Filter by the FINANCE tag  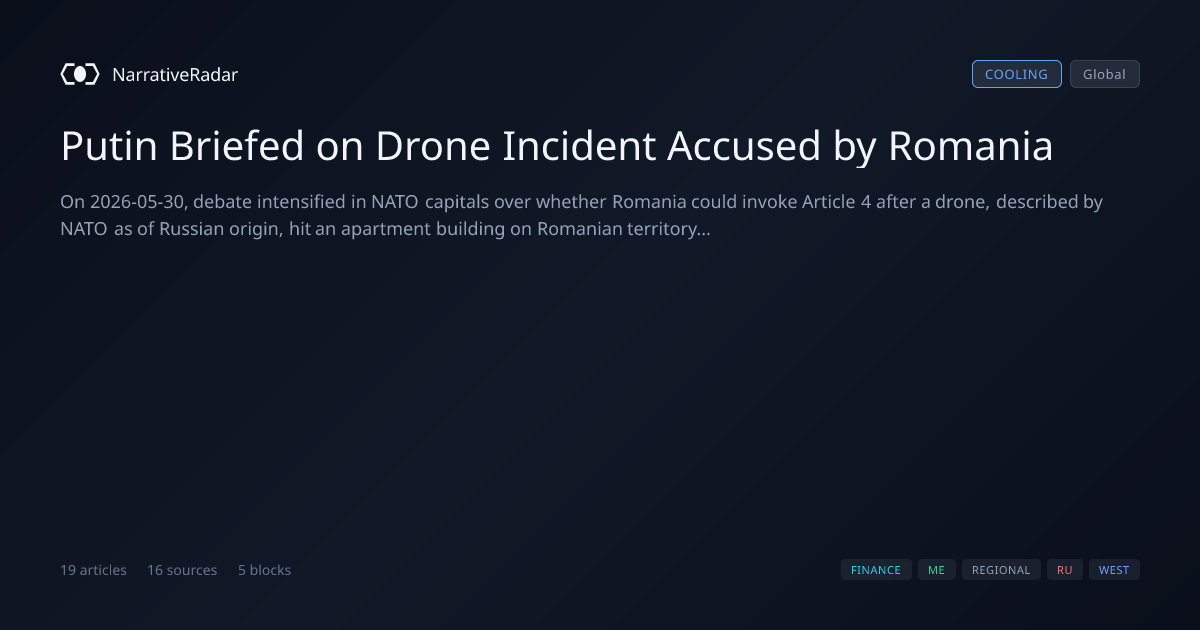pos(876,570)
